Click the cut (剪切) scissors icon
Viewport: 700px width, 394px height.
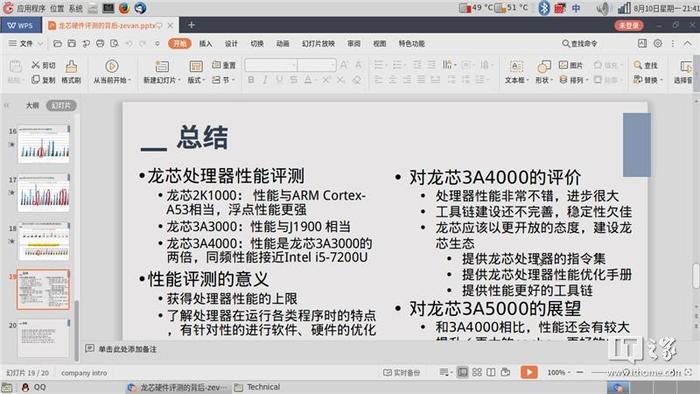(x=36, y=65)
